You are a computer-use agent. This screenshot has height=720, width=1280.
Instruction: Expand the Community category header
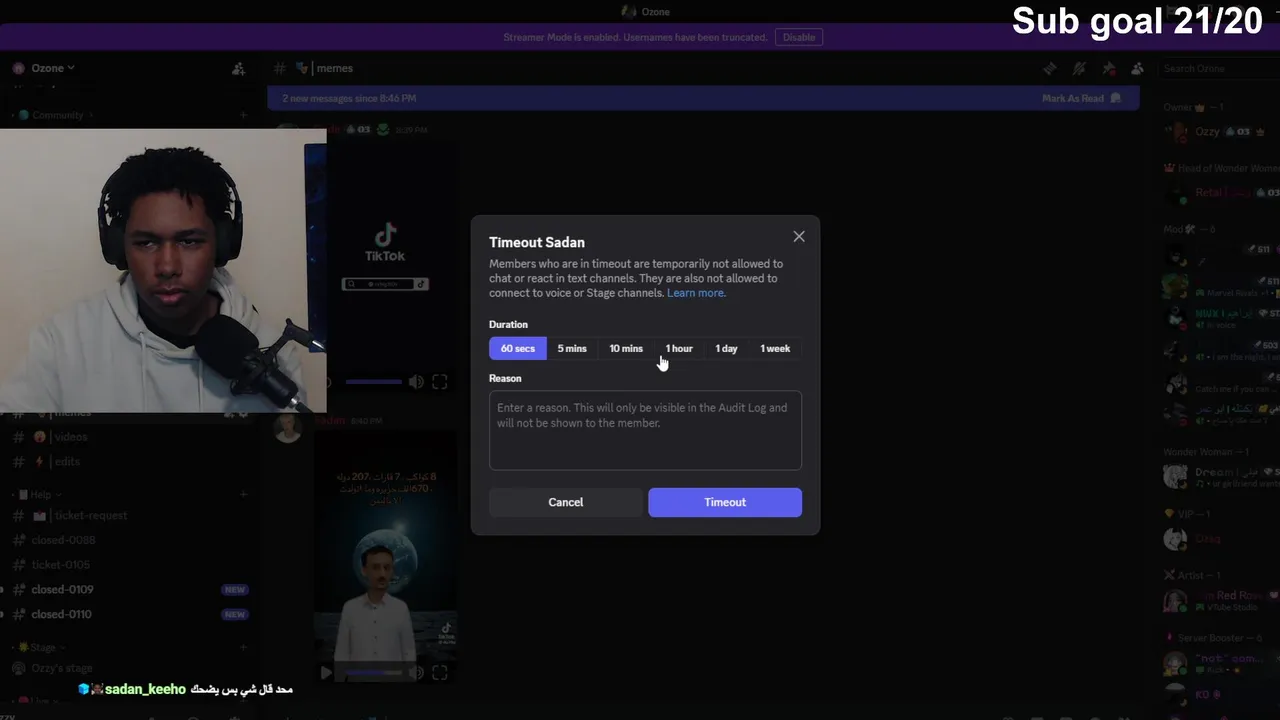pos(57,115)
